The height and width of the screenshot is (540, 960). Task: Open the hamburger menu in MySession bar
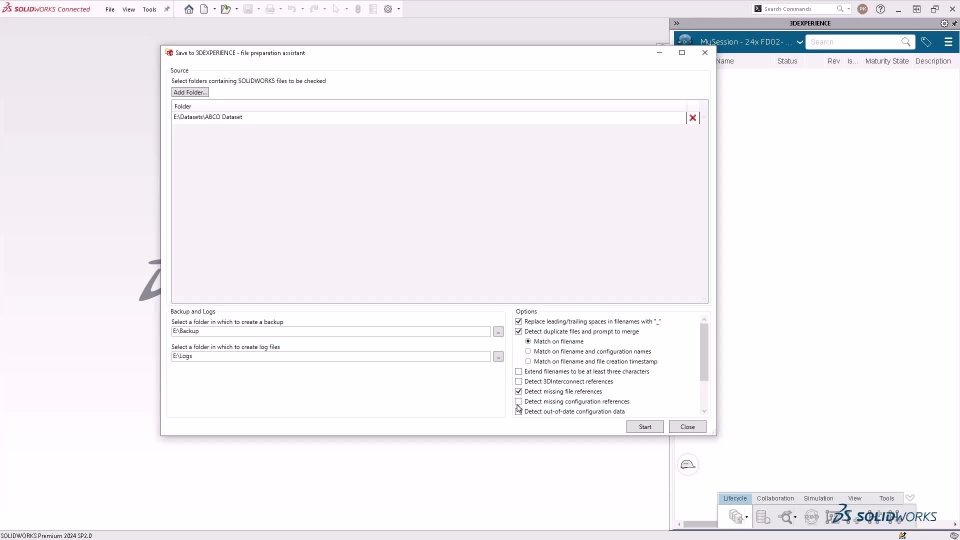tap(948, 42)
